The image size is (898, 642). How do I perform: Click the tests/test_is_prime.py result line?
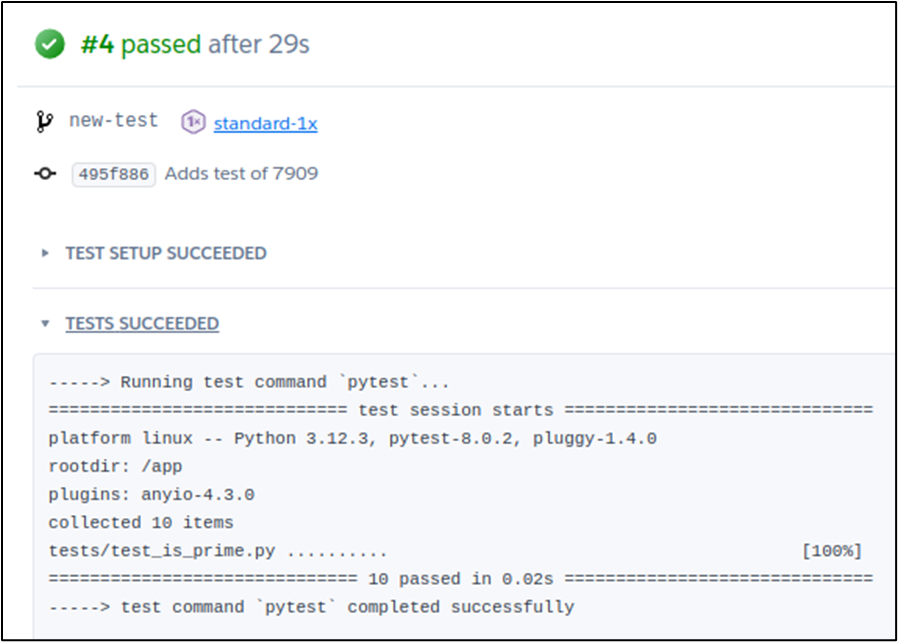point(217,551)
